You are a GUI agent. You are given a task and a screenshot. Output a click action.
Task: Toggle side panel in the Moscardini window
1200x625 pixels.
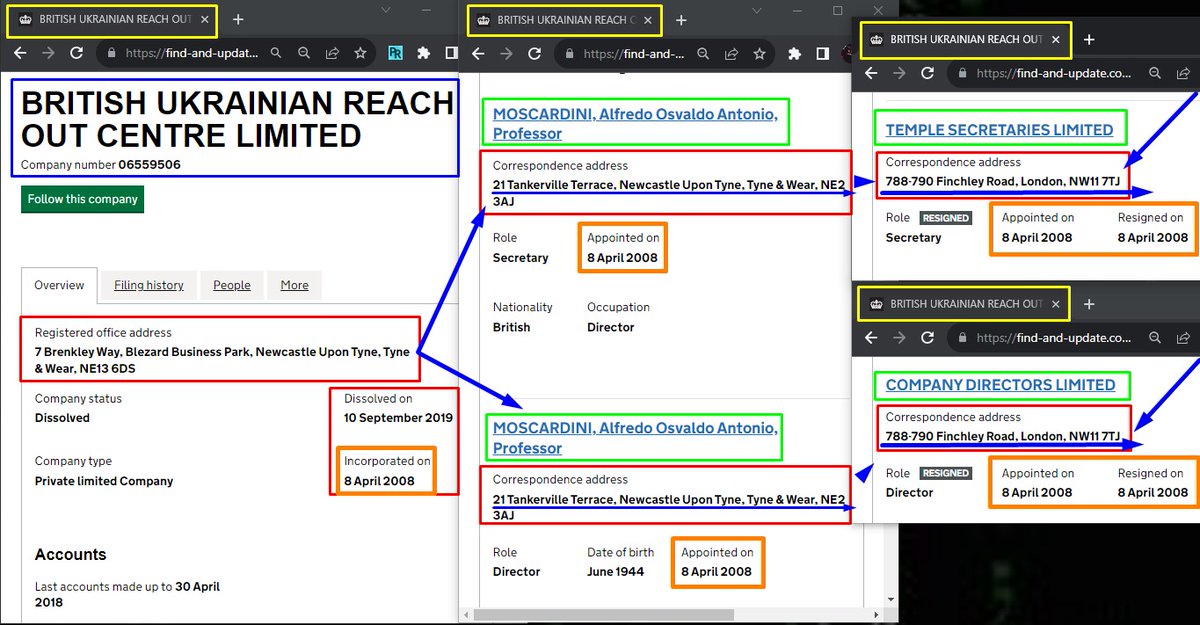click(822, 54)
